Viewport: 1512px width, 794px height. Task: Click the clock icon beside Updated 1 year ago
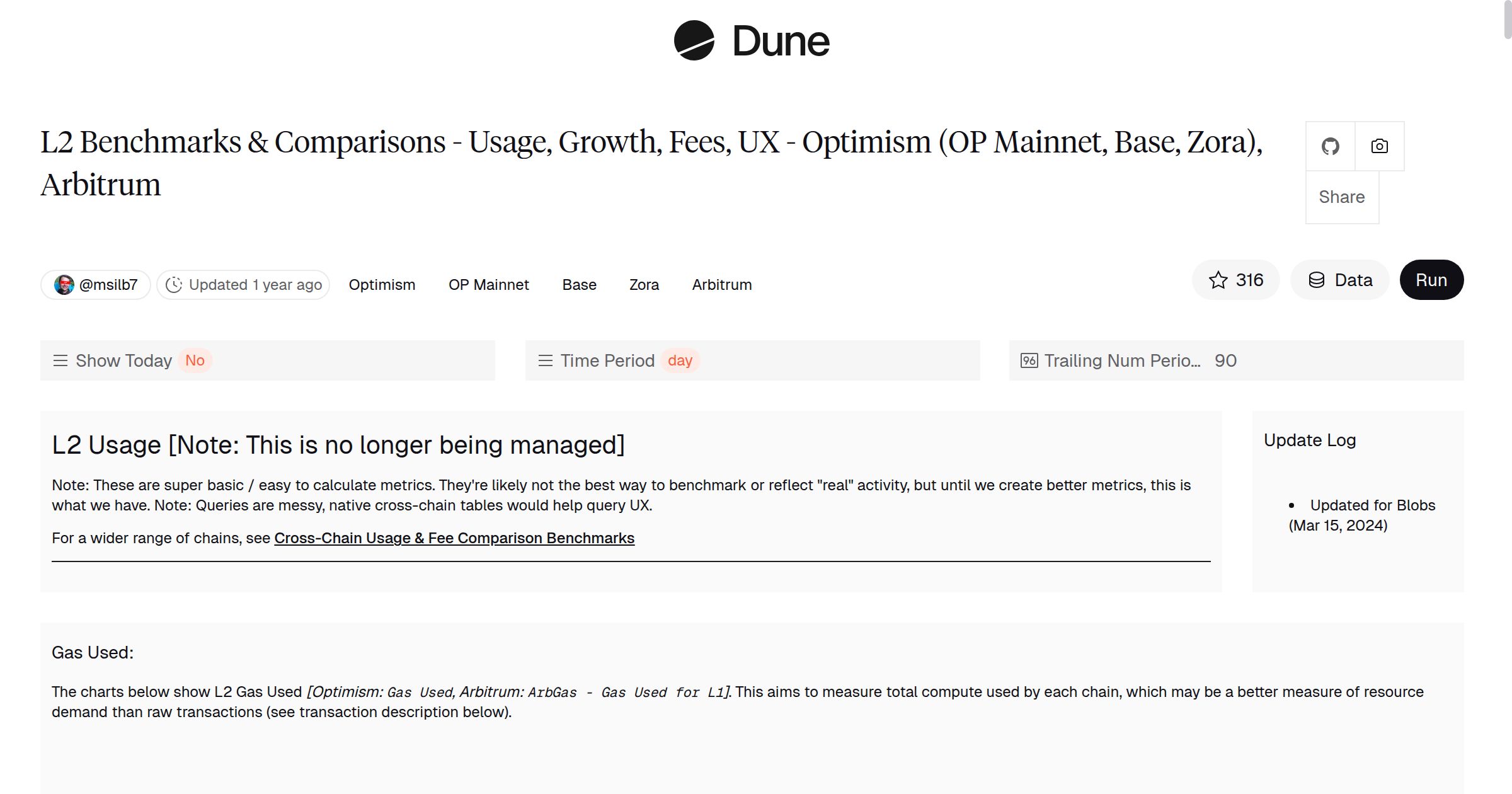click(175, 284)
